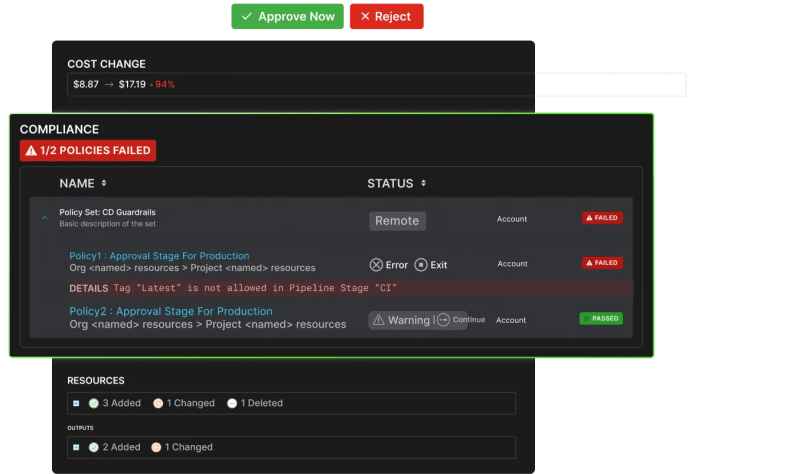Click the green Added check icon under Resources
This screenshot has height=474, width=799.
(x=94, y=403)
